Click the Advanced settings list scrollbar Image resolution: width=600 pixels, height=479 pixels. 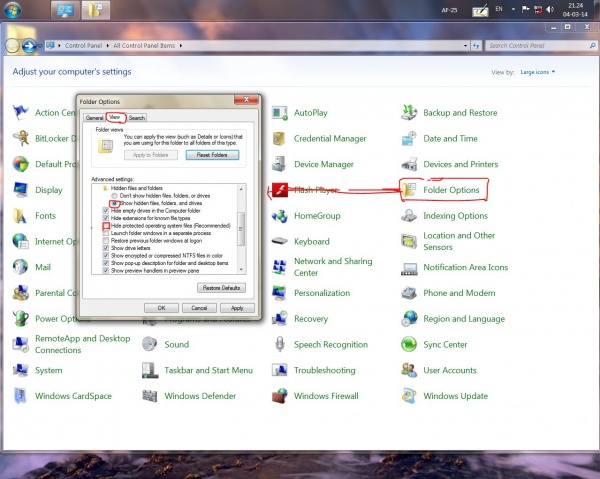240,230
